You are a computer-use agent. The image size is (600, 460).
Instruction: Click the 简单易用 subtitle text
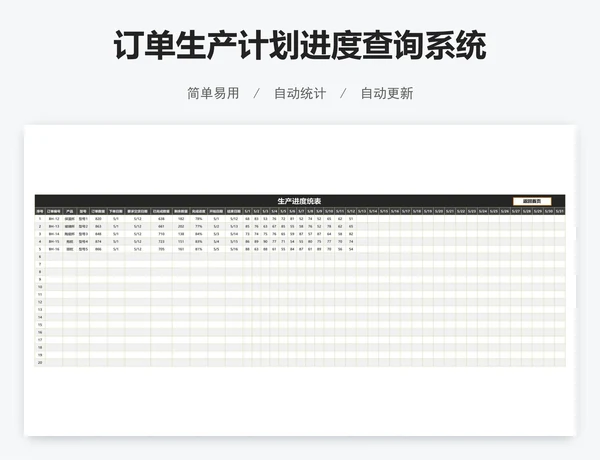click(x=213, y=93)
